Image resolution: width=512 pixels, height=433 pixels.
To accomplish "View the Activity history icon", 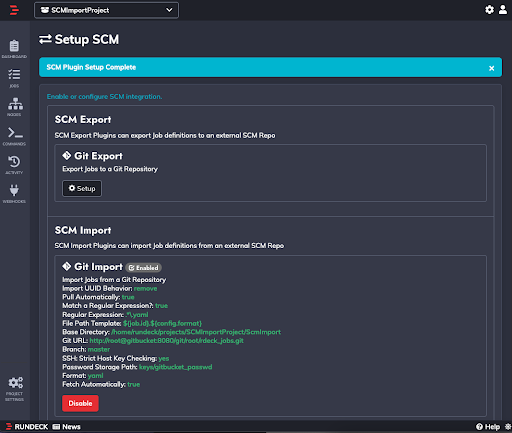I will (14, 165).
